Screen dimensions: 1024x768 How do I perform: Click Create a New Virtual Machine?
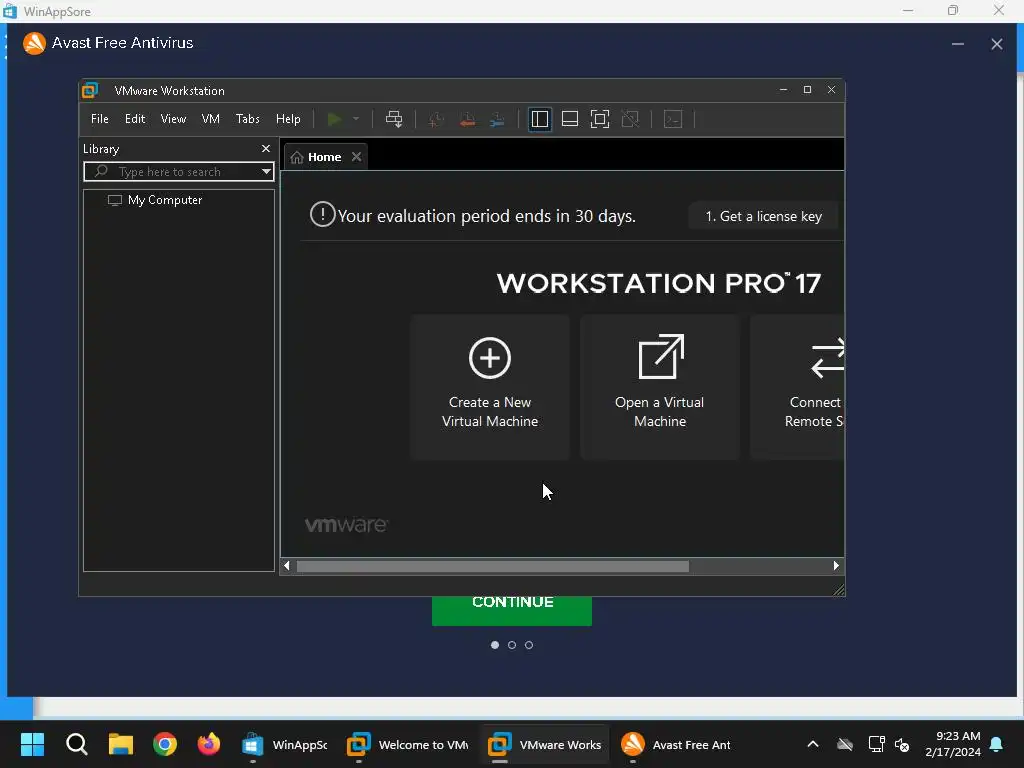[x=490, y=387]
